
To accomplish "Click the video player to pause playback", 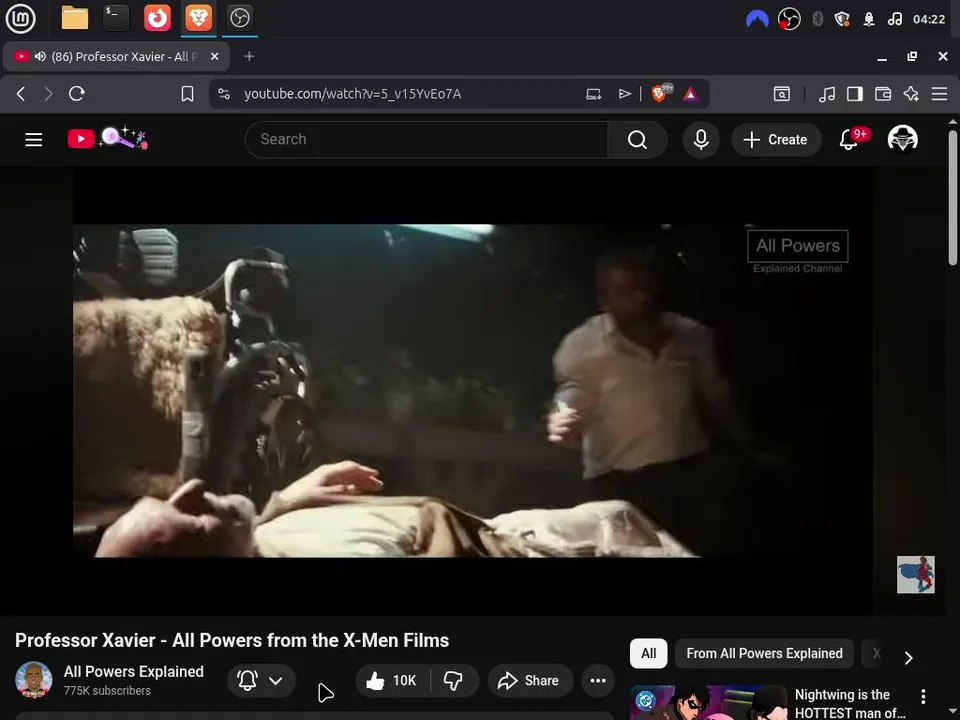I will (x=473, y=391).
